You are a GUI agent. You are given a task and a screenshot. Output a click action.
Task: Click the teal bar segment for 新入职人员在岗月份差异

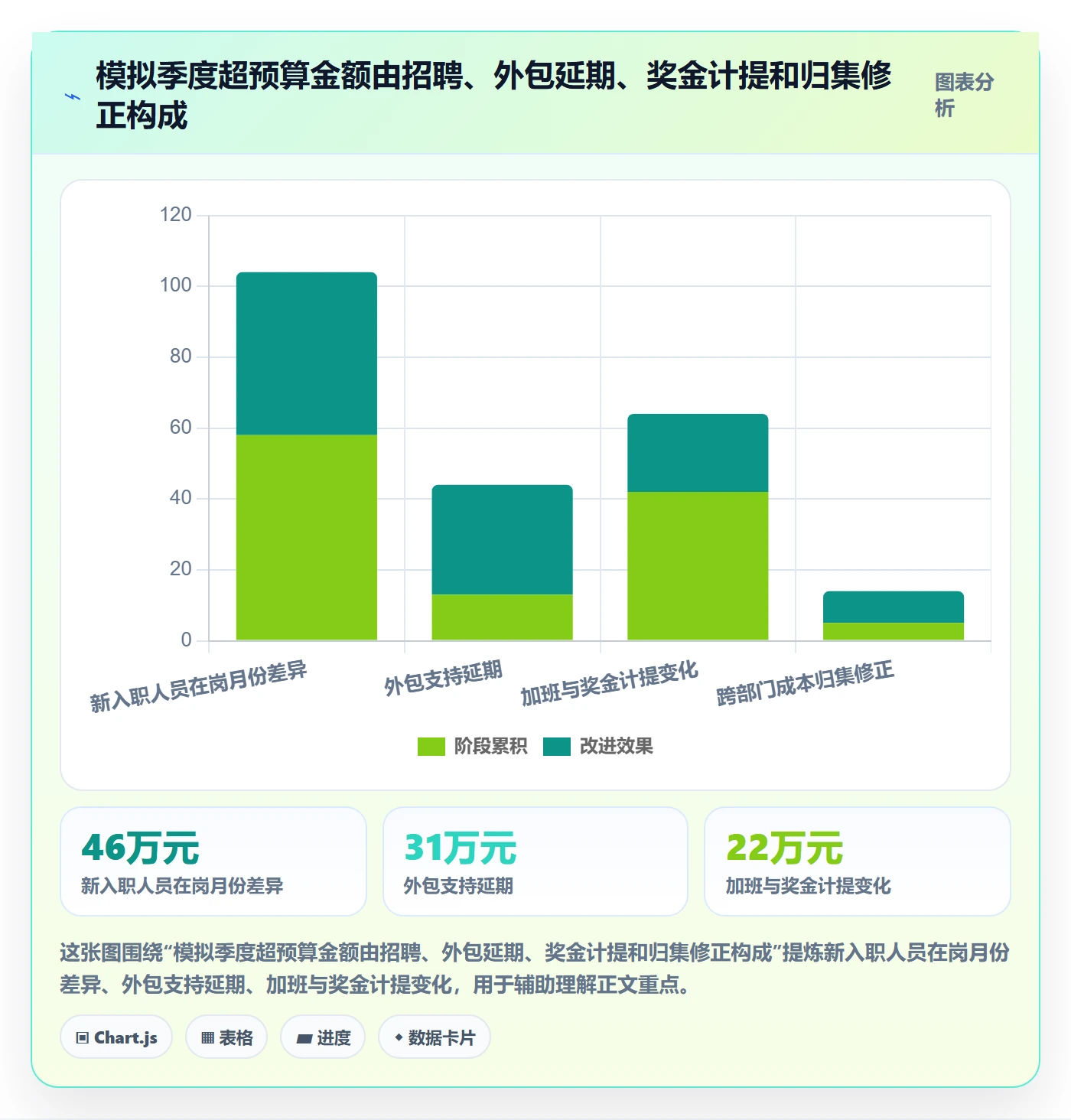tap(307, 353)
